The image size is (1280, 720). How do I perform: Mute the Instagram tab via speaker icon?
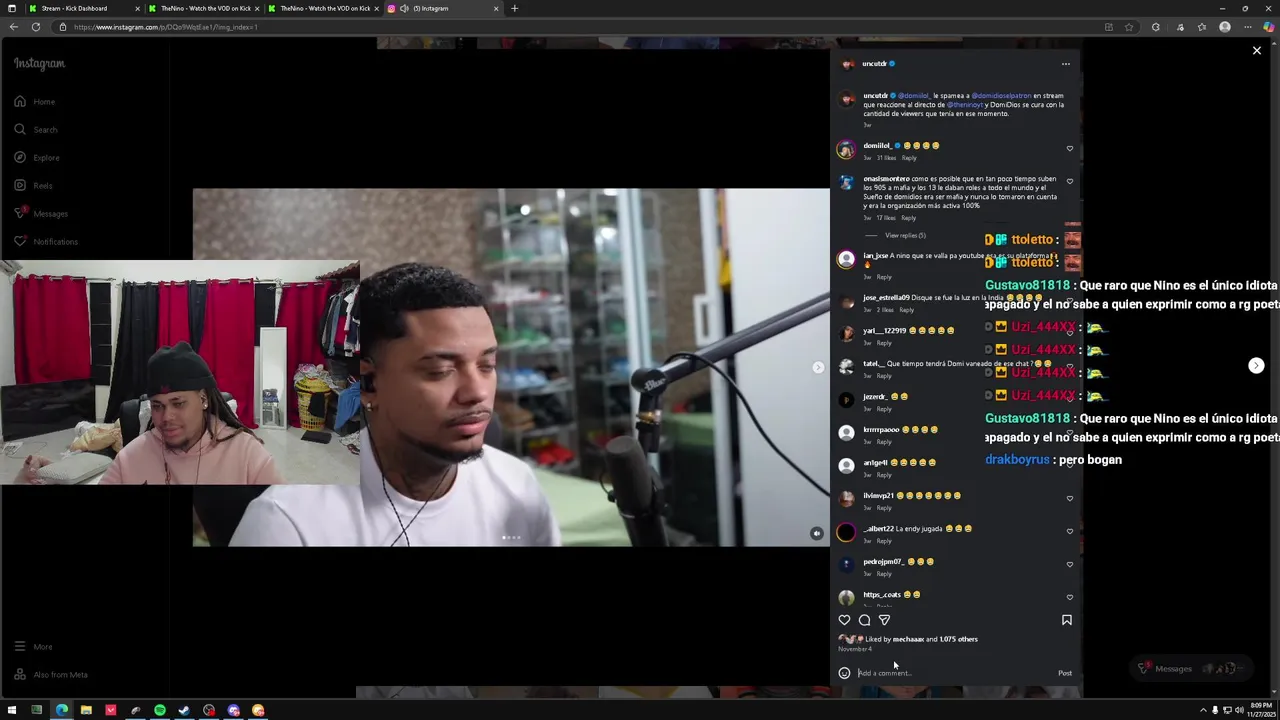(404, 8)
